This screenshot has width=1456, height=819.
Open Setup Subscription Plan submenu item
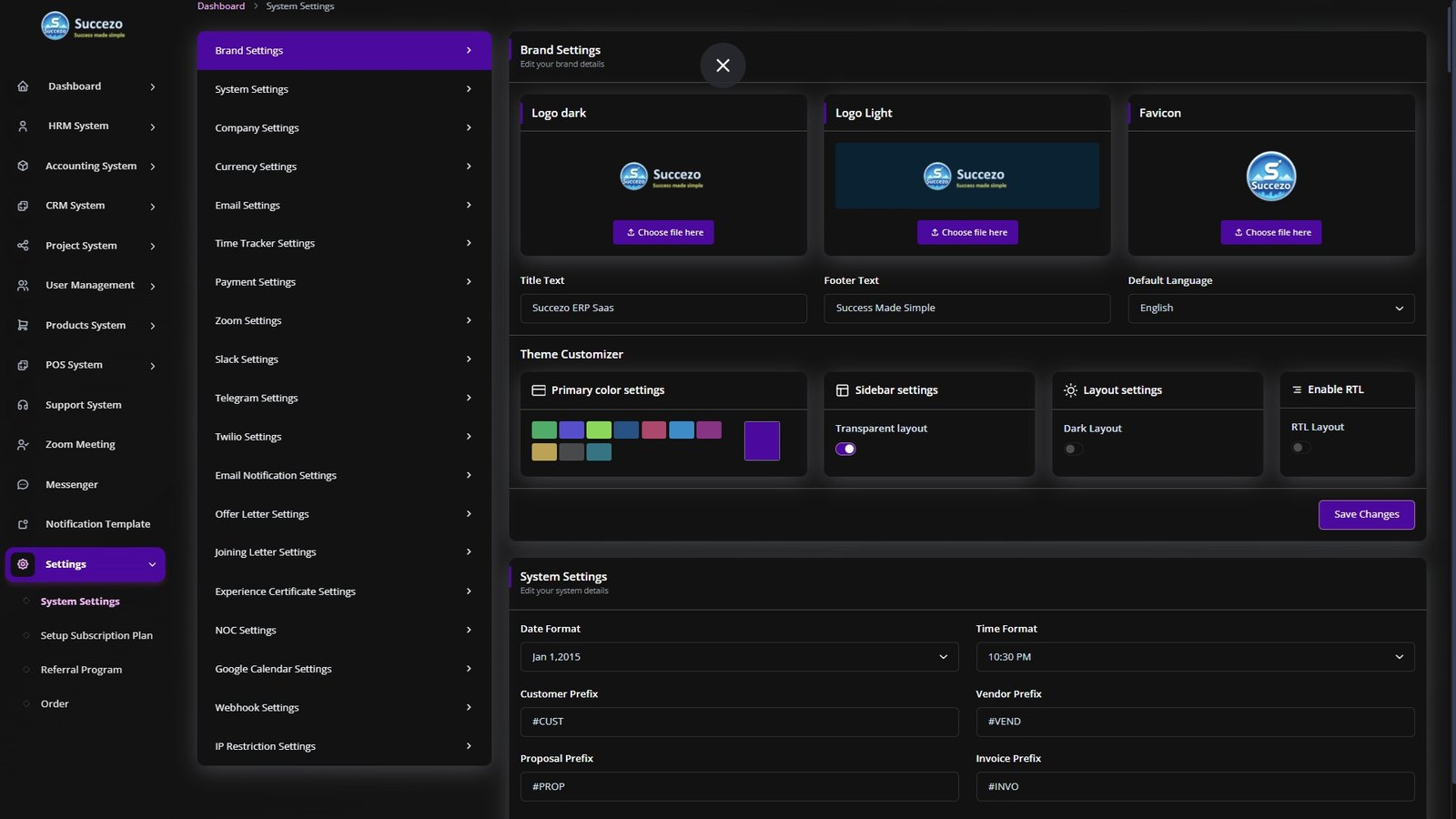[x=96, y=636]
